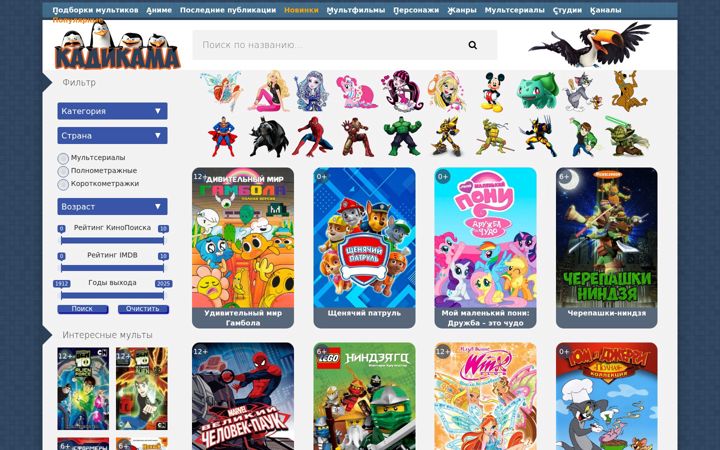This screenshot has height=450, width=720.
Task: Expand the Категория dropdown
Action: [112, 111]
